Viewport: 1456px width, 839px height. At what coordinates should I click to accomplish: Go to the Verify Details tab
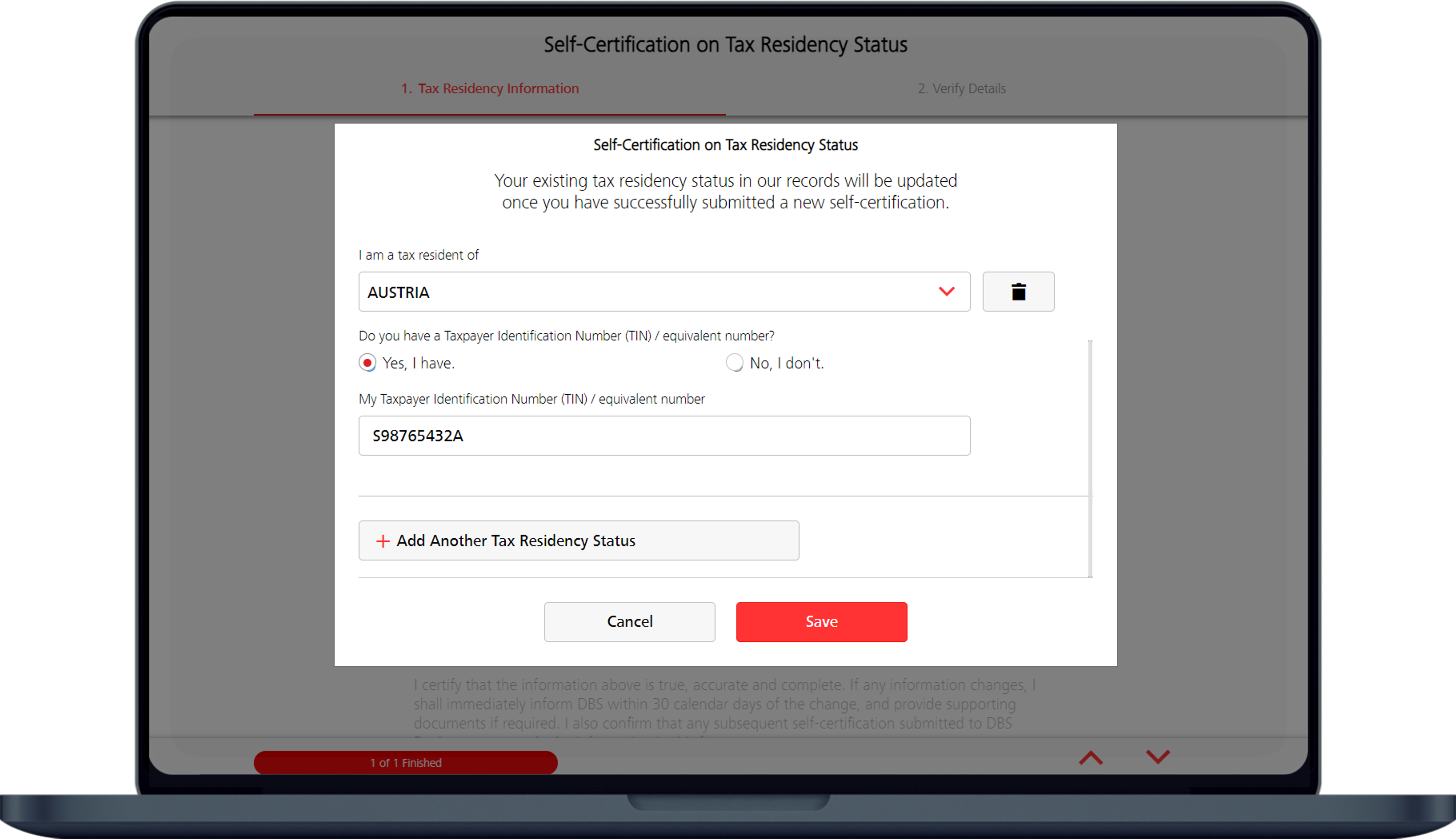click(x=961, y=89)
